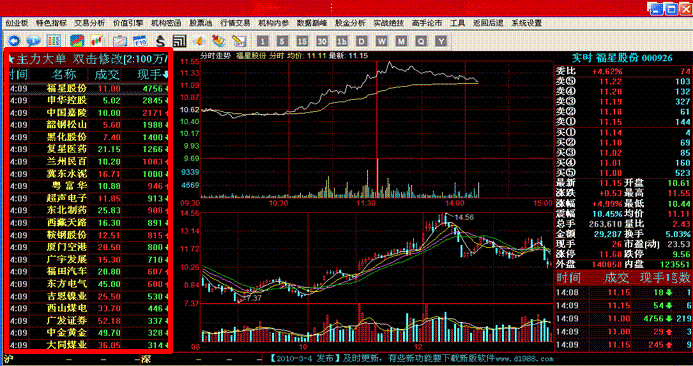
Task: Click the 7.37 low price label on K-line chart
Action: (254, 298)
